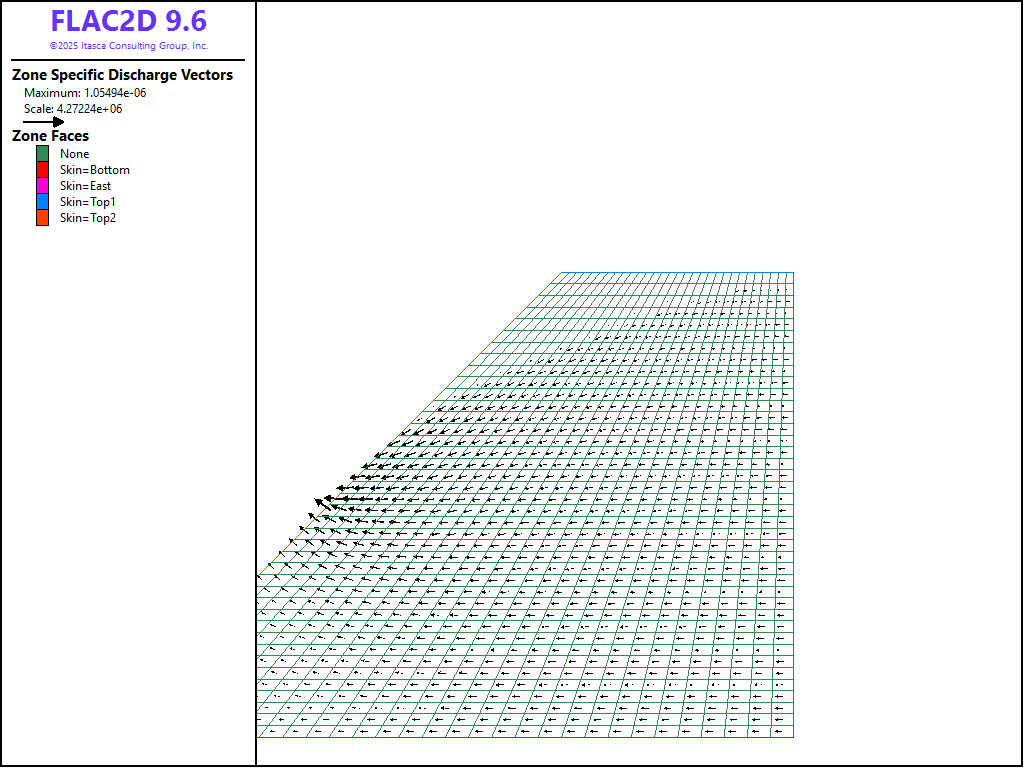1024x768 pixels.
Task: Open the Itasca Consulting Group copyright line
Action: pyautogui.click(x=128, y=46)
